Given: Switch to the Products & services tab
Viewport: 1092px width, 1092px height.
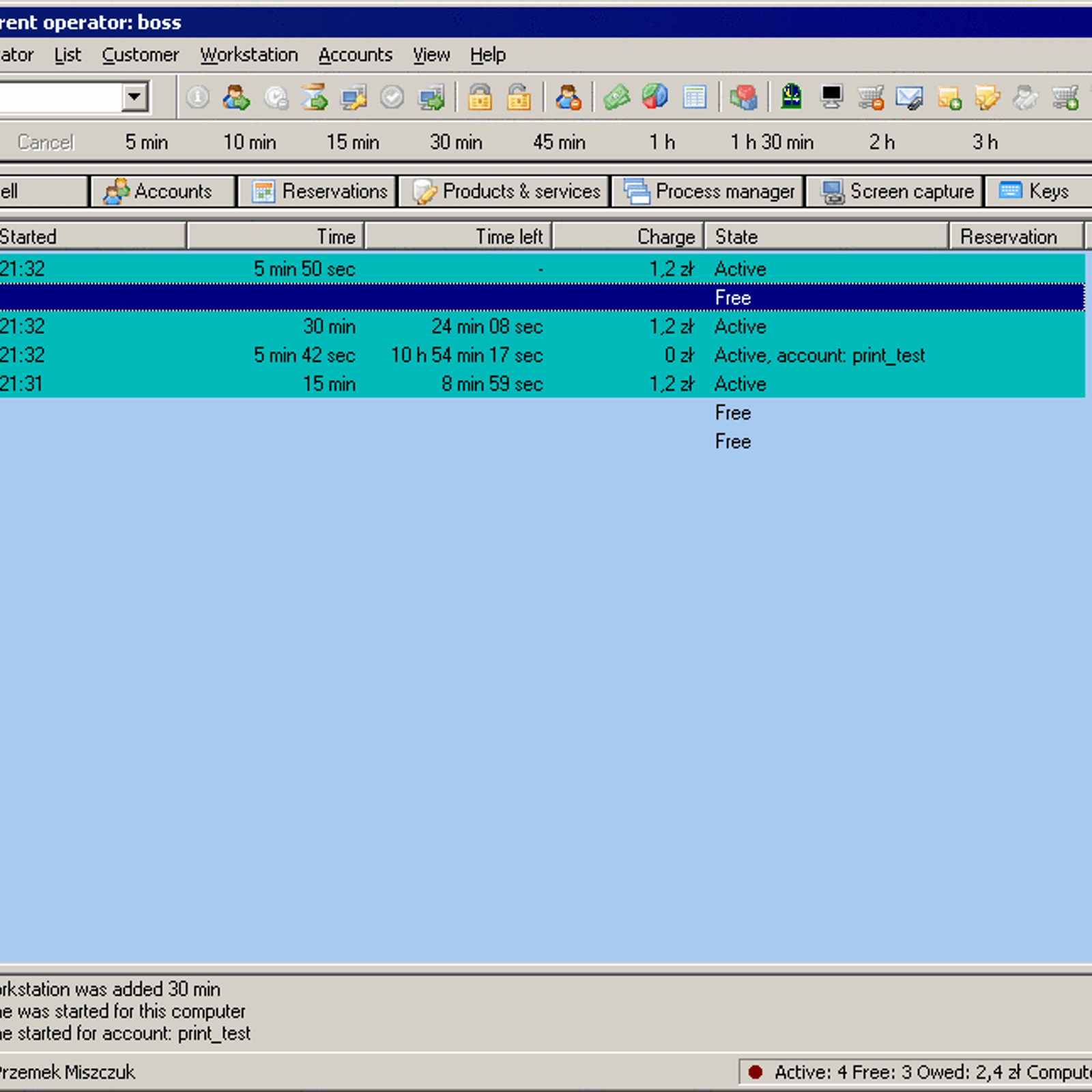Looking at the screenshot, I should pos(504,191).
